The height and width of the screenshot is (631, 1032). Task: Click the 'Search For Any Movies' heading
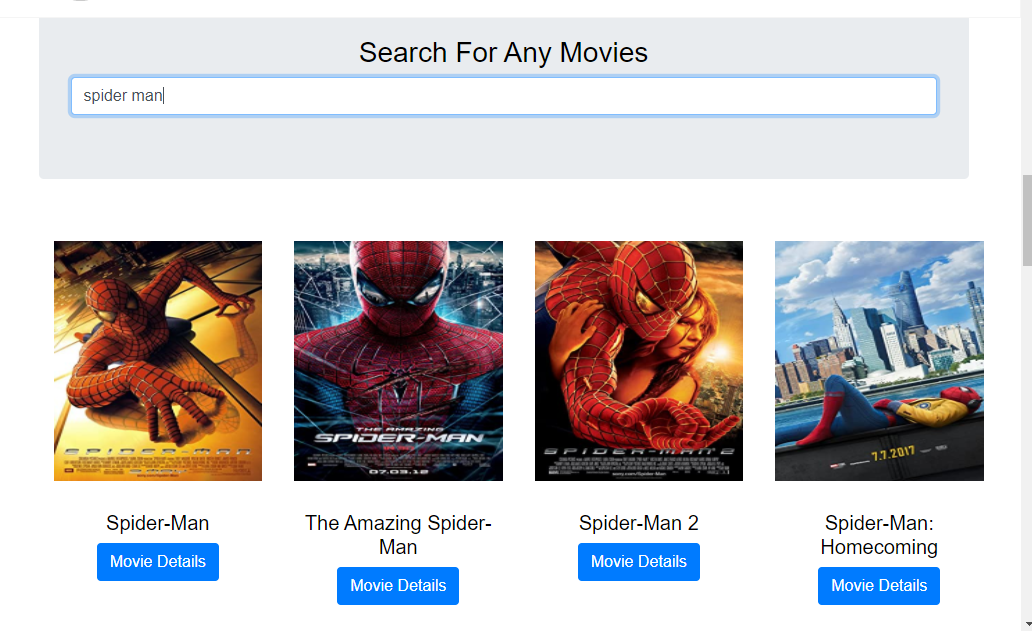click(503, 53)
